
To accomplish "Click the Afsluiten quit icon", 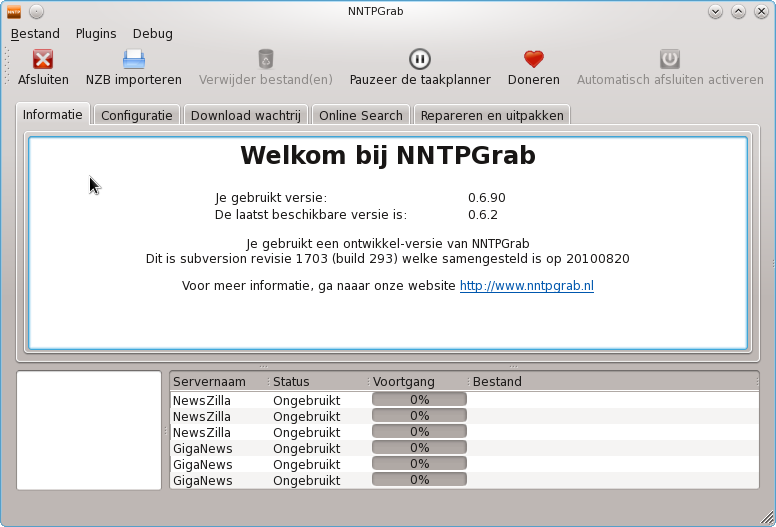I will [x=43, y=60].
